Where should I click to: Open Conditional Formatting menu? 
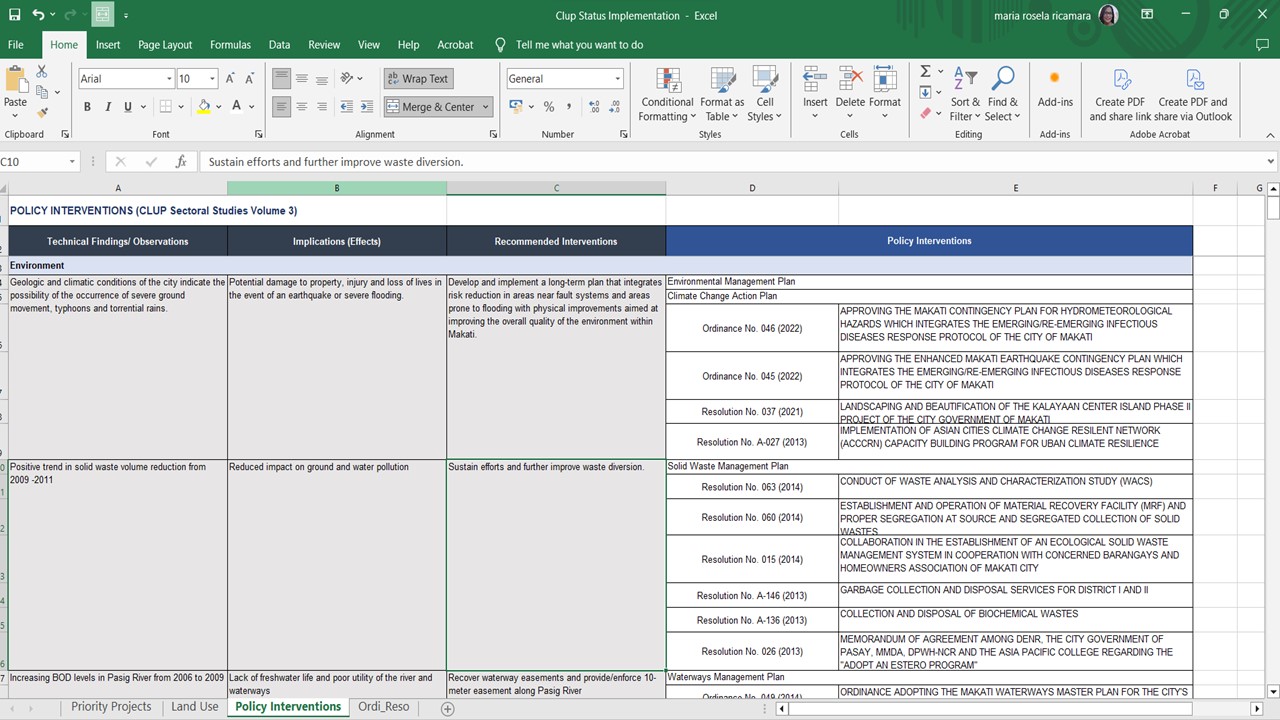[667, 94]
